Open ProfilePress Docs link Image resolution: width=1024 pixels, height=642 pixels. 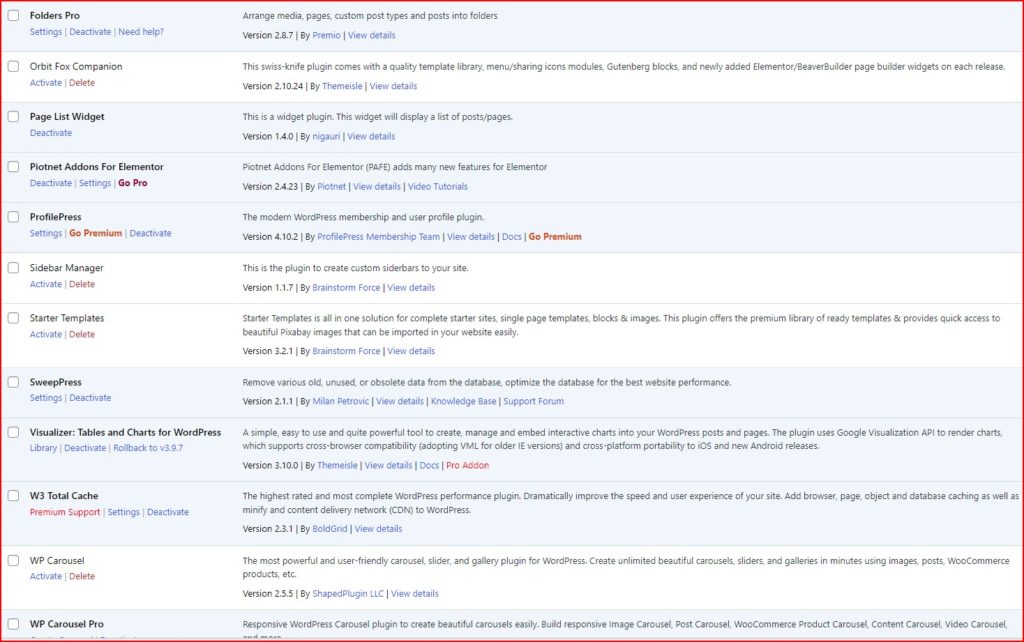(x=512, y=236)
